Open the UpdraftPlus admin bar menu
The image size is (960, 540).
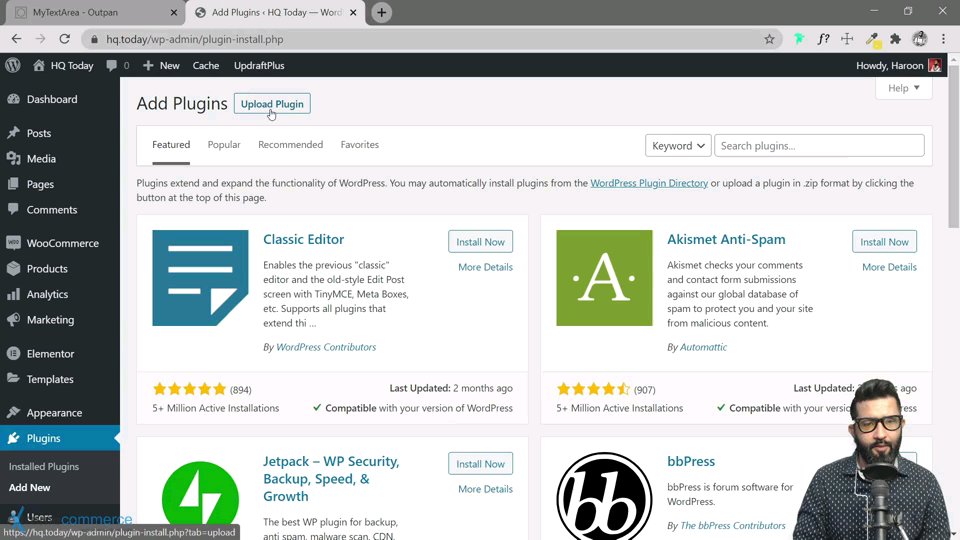259,66
